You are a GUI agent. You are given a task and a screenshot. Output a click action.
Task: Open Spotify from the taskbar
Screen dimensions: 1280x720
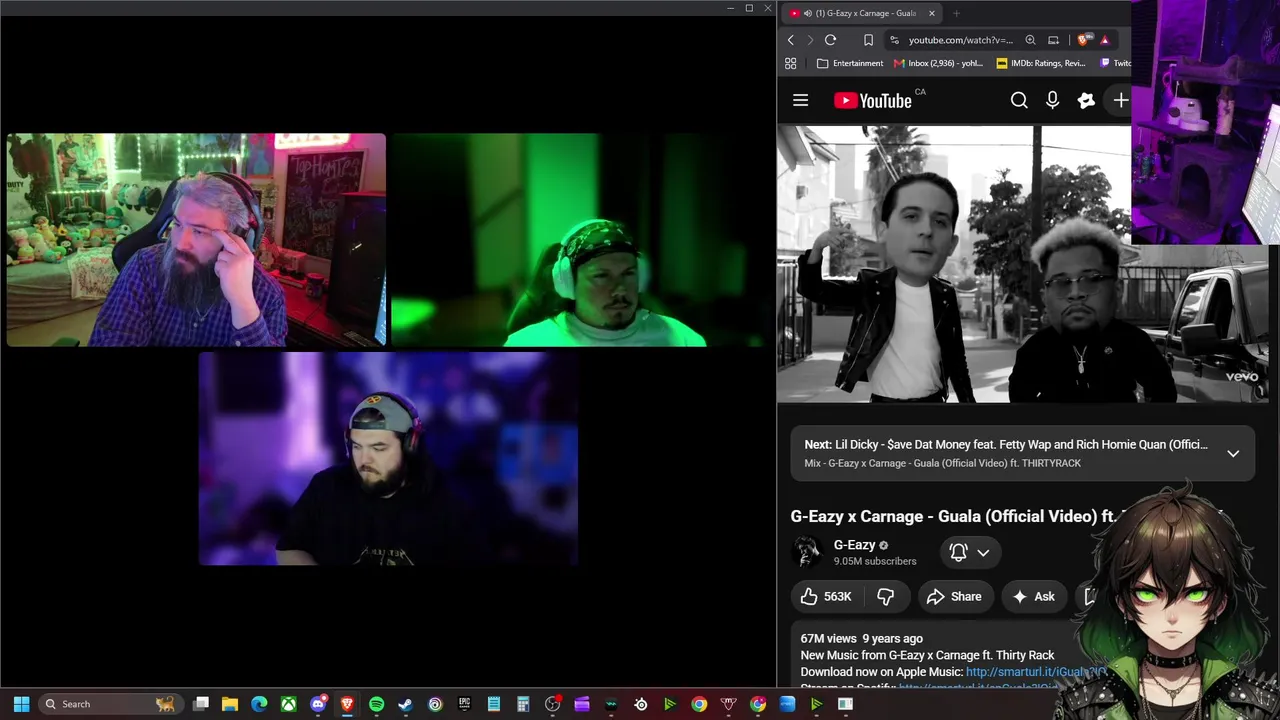(376, 704)
